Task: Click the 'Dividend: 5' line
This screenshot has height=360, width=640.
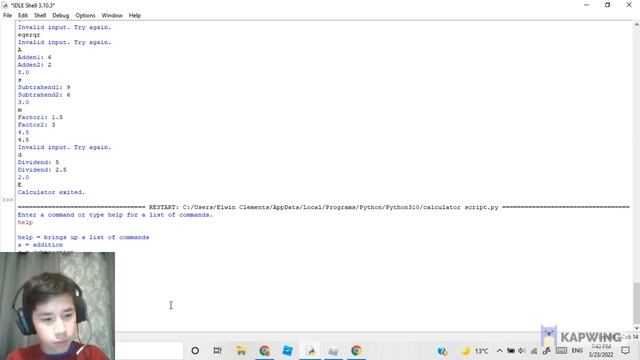Action: (38, 162)
